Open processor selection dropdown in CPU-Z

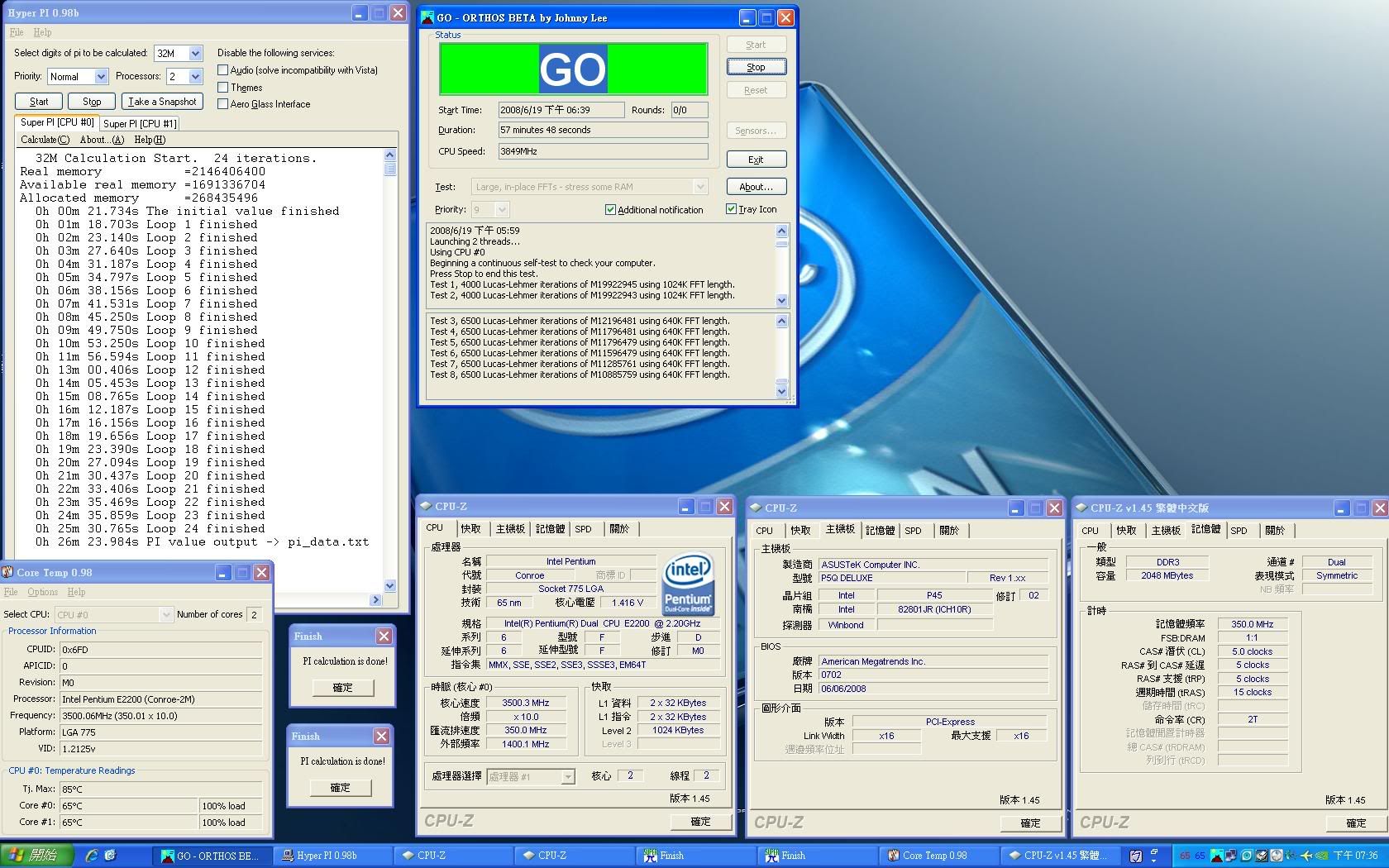coord(568,776)
